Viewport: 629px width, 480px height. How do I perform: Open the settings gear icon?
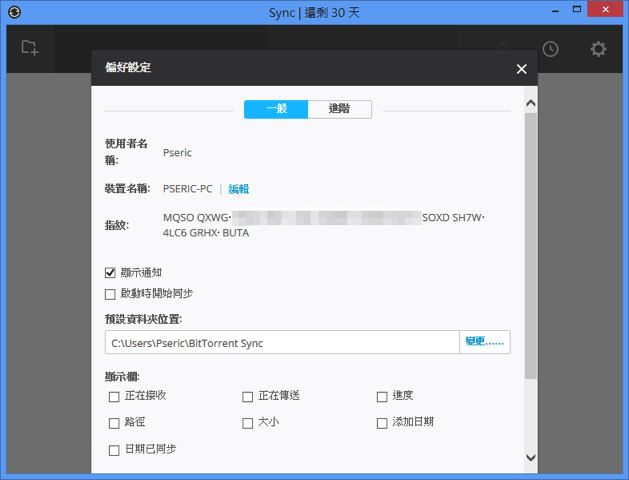[x=598, y=49]
